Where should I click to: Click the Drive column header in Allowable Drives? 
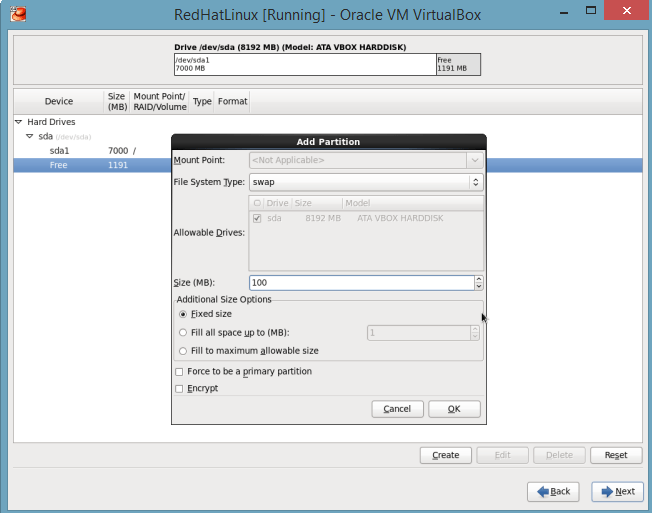(x=277, y=203)
